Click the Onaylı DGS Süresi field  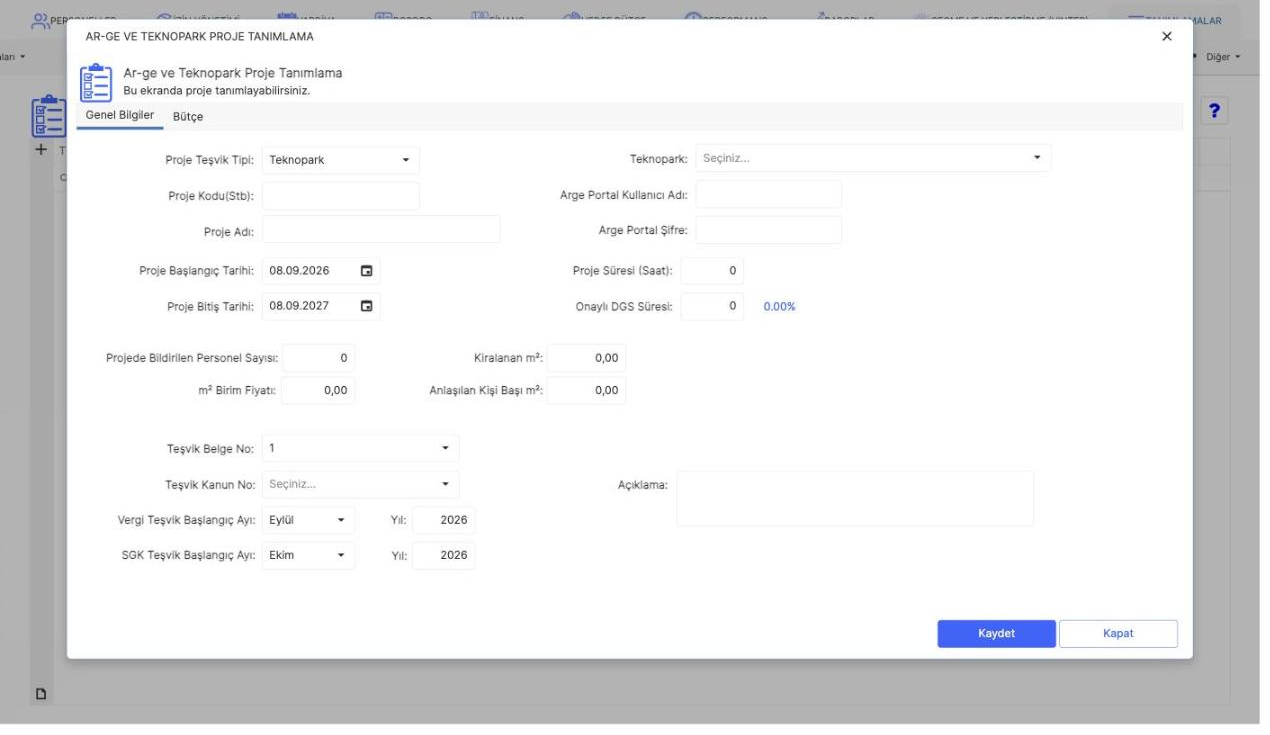(x=712, y=306)
